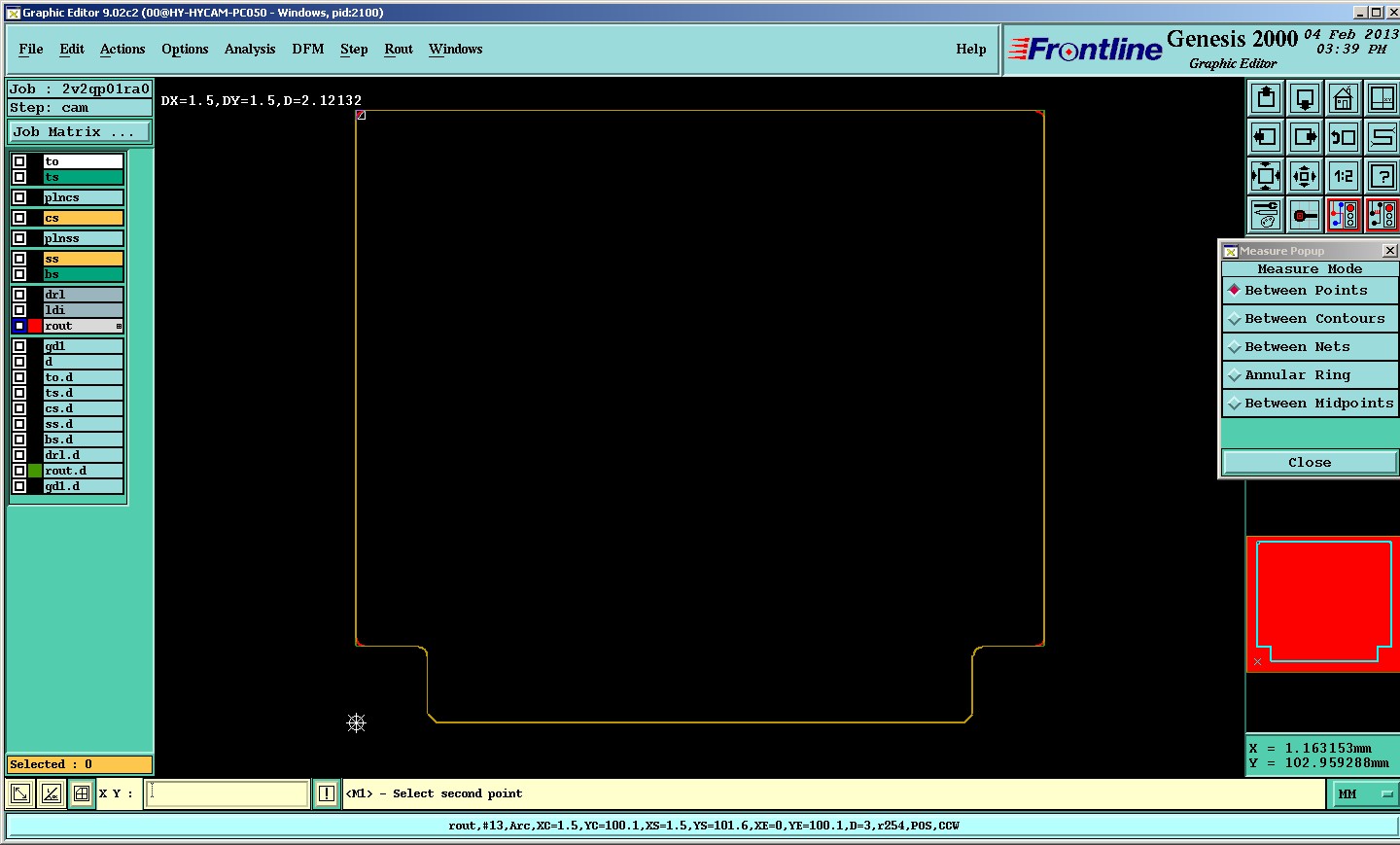Toggle the 'to' layer display box

(19, 161)
